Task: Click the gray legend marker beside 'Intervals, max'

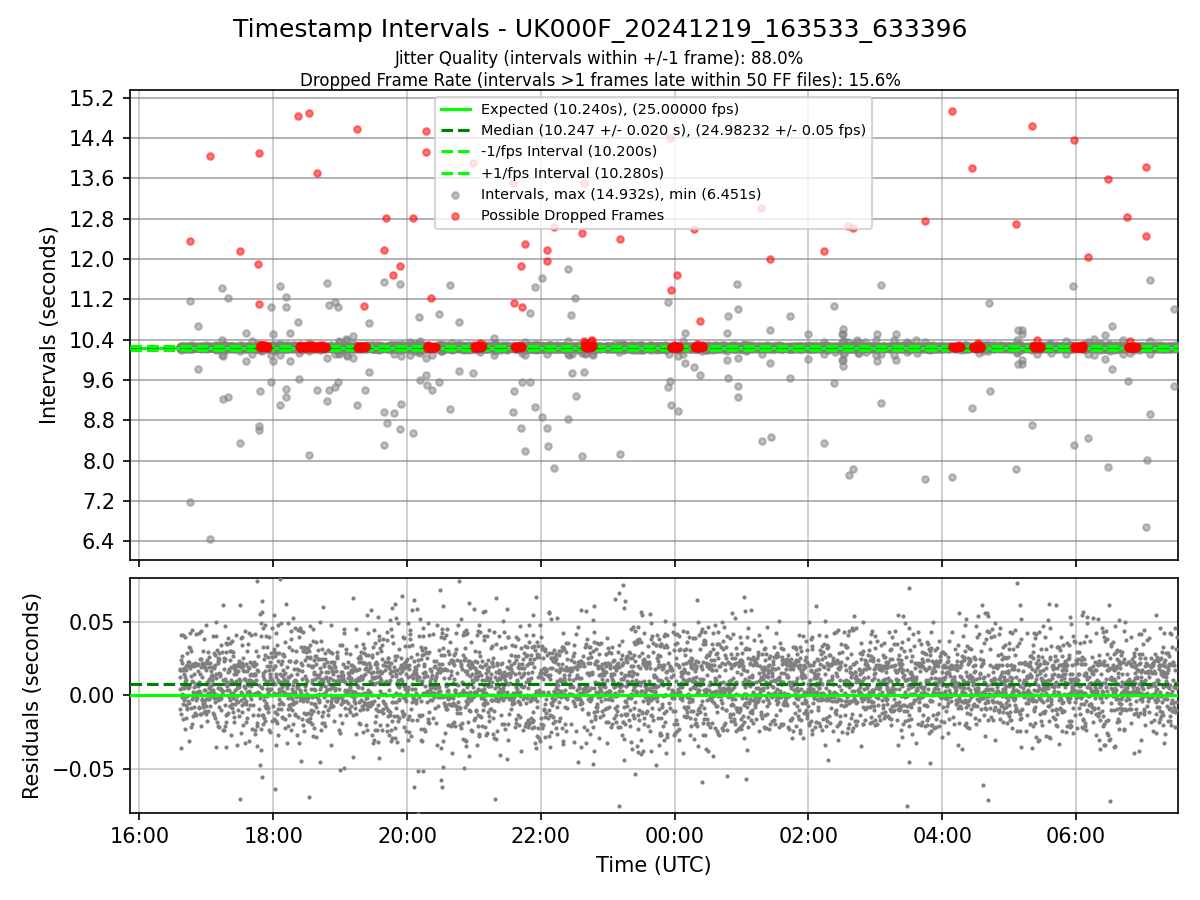Action: coord(455,194)
